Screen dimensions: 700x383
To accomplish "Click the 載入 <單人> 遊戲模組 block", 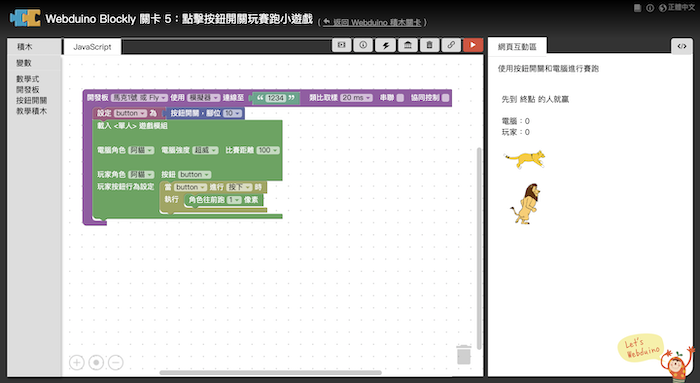I will [x=132, y=126].
